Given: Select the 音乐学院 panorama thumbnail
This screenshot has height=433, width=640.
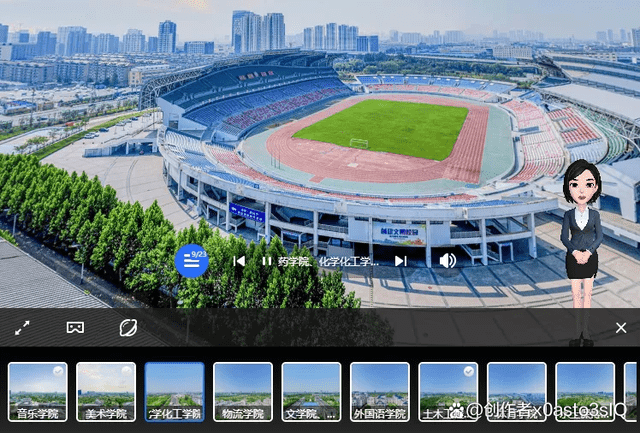Looking at the screenshot, I should 38,392.
